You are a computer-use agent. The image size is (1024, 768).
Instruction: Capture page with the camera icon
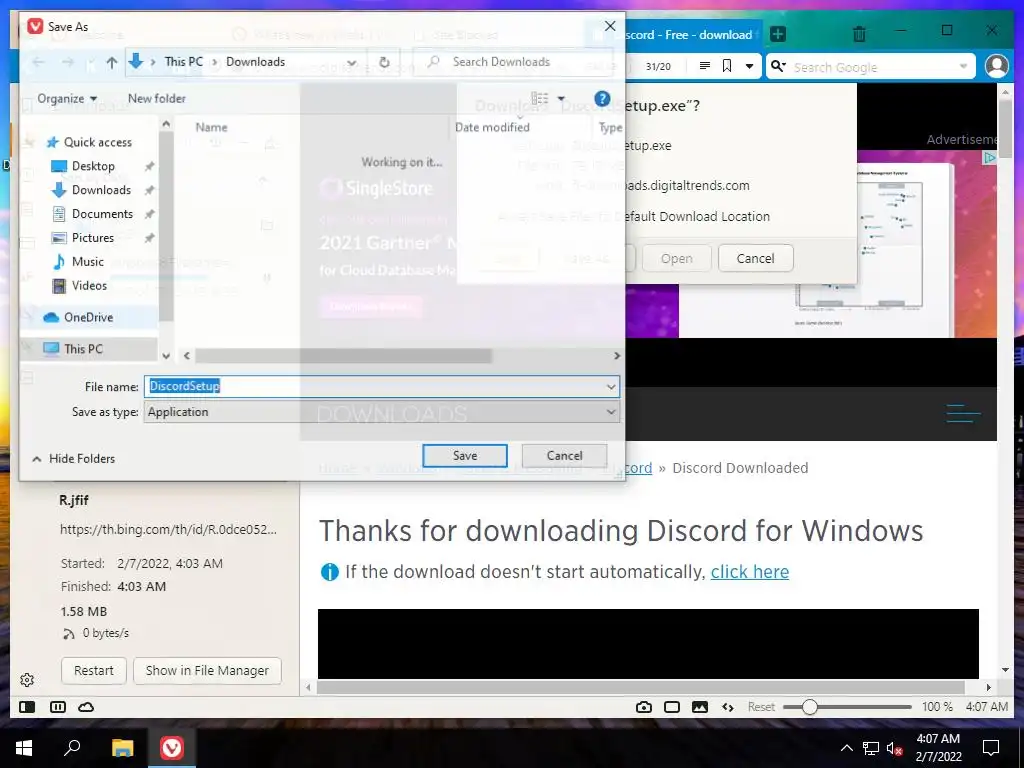(x=644, y=707)
